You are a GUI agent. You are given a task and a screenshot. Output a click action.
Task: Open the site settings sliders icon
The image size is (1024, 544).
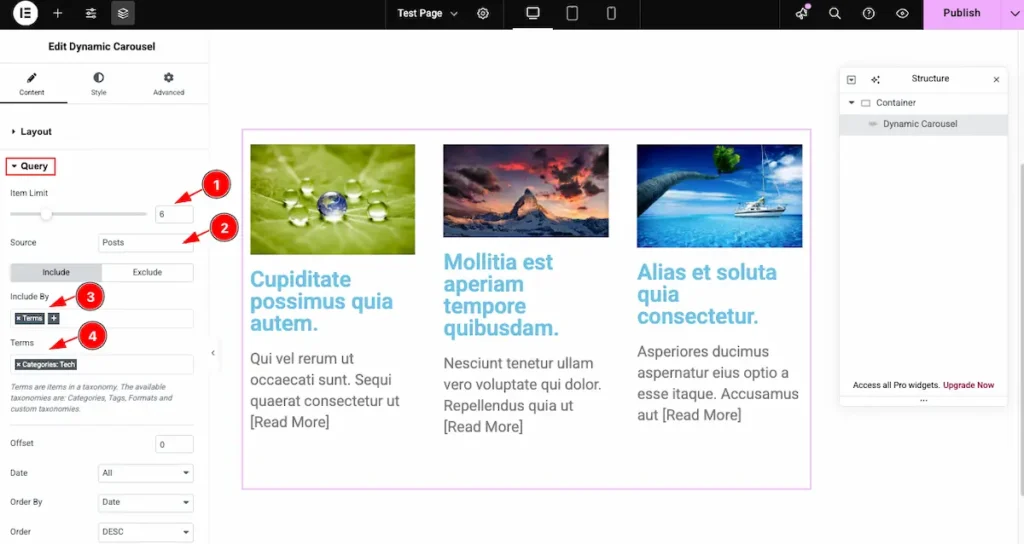91,14
